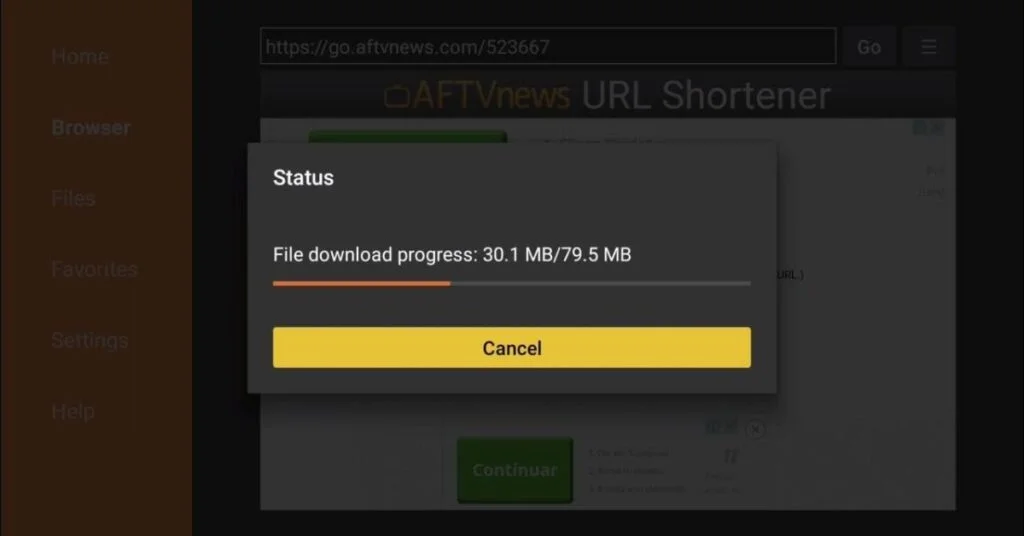Click the URL Shortener page heading
1024x536 pixels.
[x=705, y=95]
